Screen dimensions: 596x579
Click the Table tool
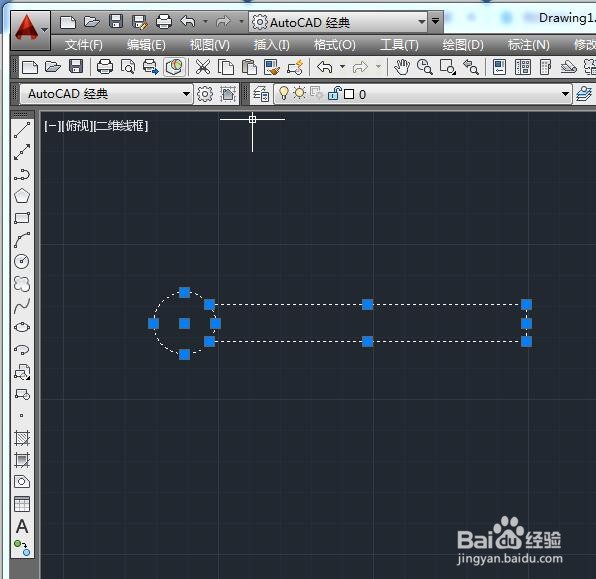22,504
